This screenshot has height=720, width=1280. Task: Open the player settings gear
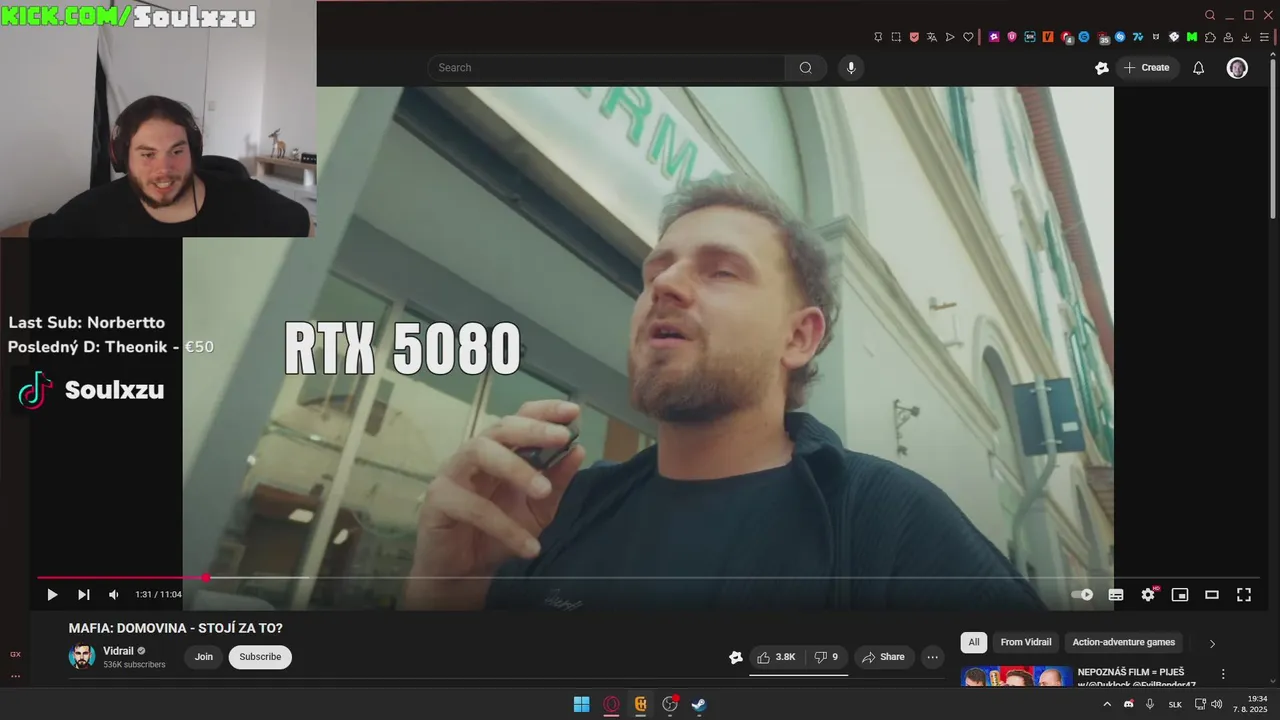[x=1148, y=594]
